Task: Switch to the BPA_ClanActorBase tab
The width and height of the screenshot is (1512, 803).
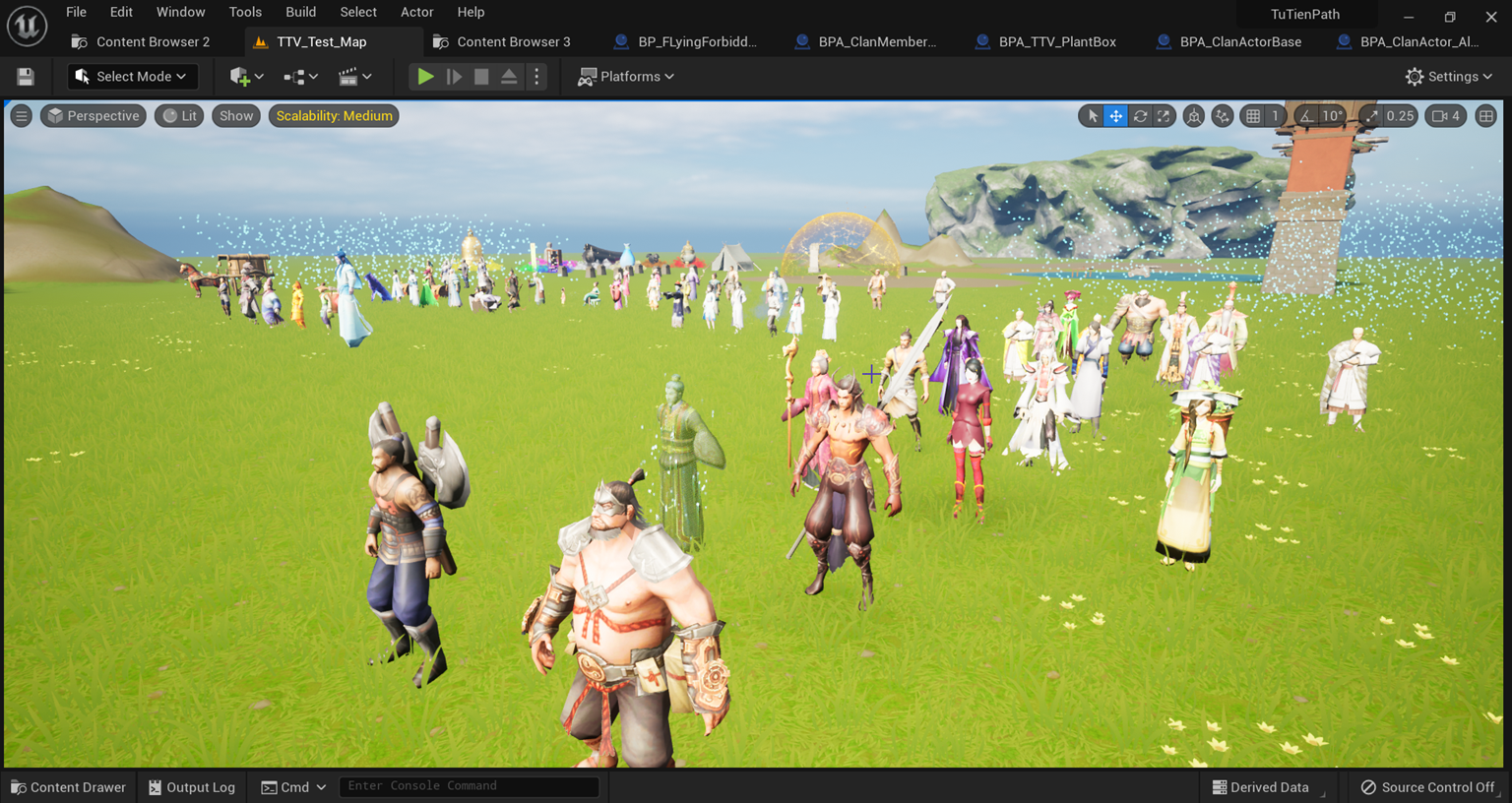Action: click(1228, 41)
